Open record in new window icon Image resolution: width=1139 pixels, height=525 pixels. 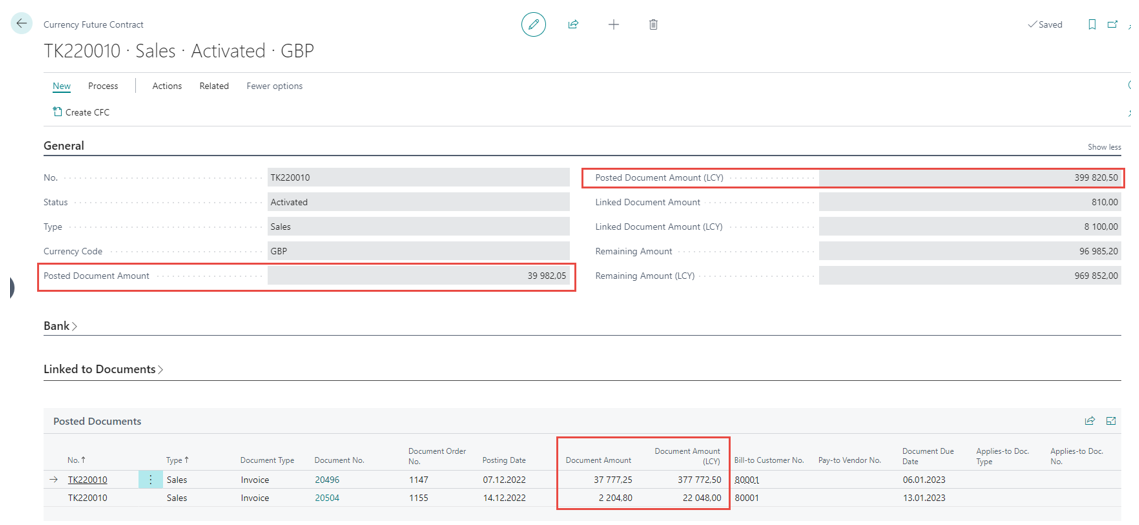pyautogui.click(x=1112, y=25)
